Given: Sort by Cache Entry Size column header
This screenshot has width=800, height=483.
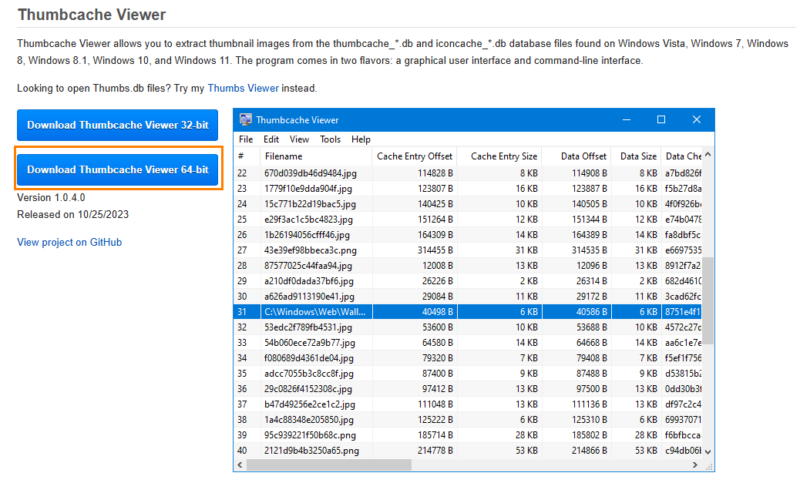Looking at the screenshot, I should coord(499,156).
